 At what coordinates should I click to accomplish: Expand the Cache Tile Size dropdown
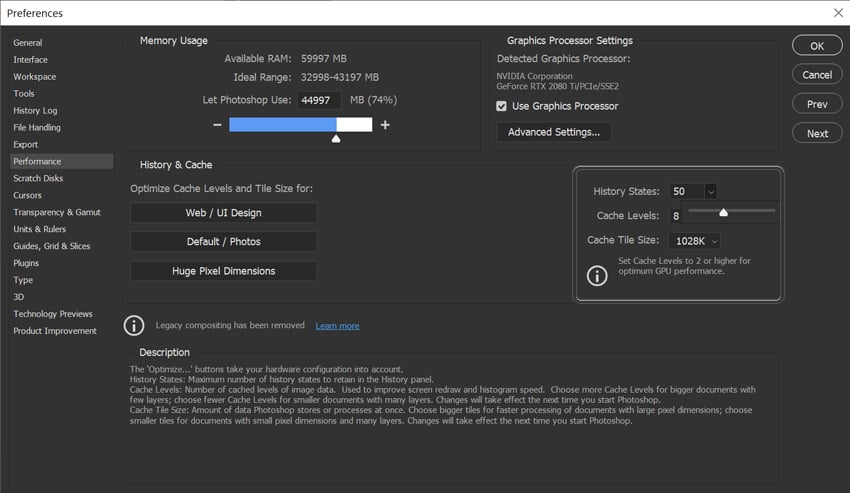pos(713,241)
